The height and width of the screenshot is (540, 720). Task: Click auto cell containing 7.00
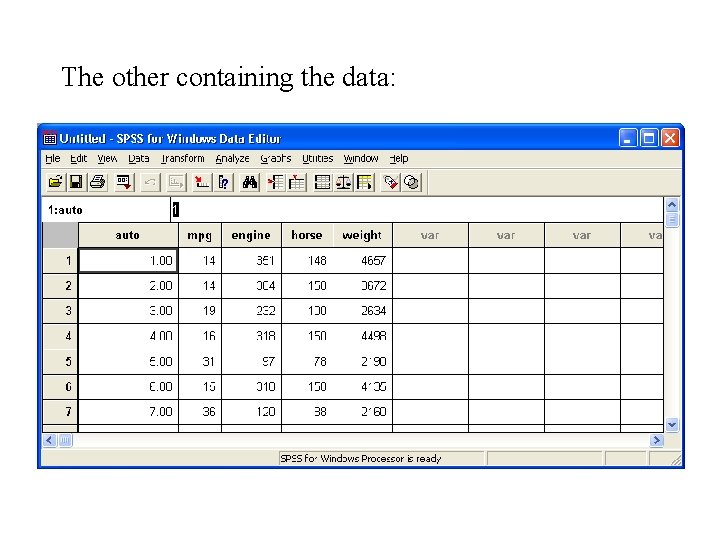coord(128,412)
